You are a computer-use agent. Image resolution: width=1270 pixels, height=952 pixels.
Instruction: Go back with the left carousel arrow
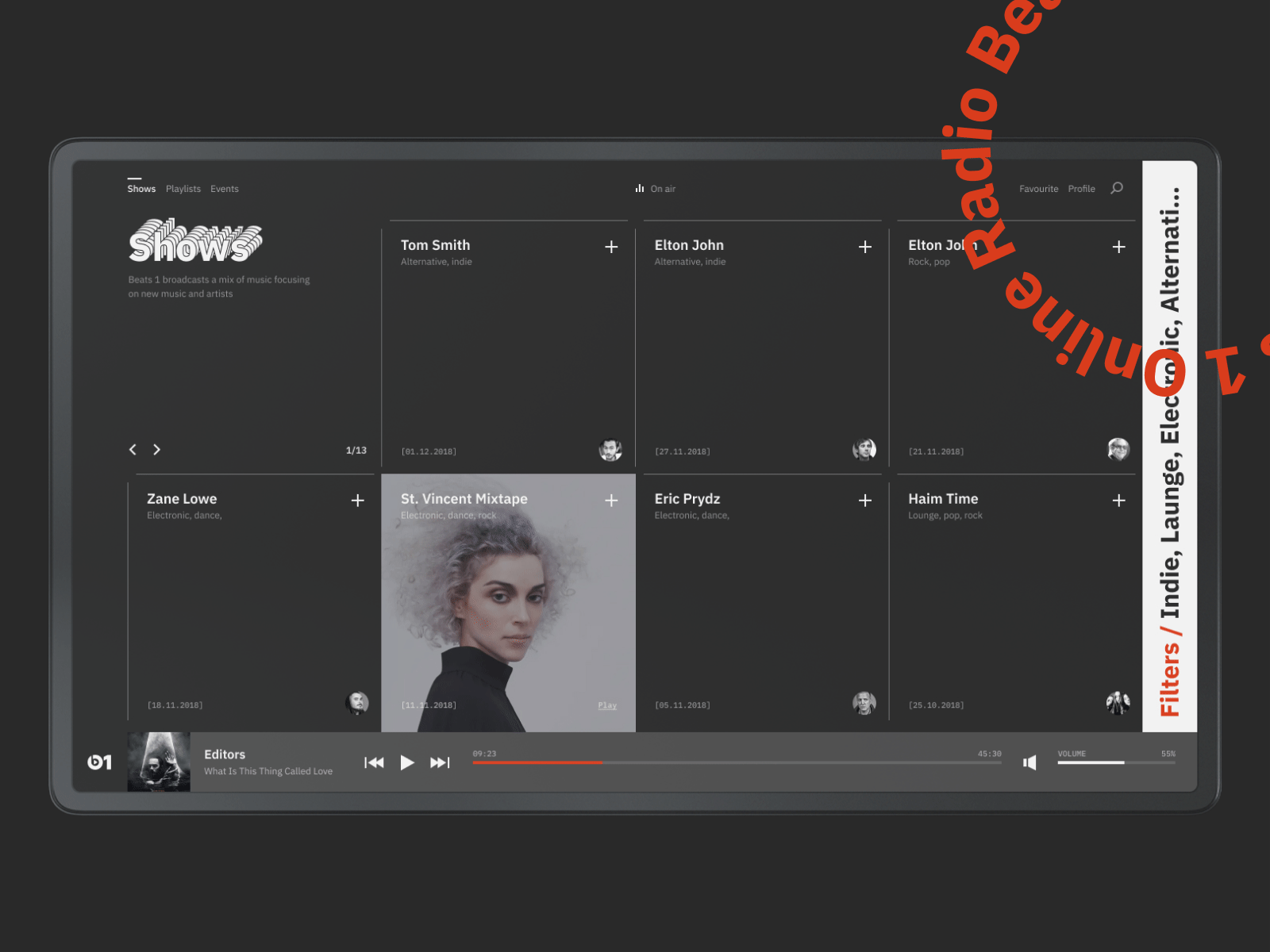(133, 449)
